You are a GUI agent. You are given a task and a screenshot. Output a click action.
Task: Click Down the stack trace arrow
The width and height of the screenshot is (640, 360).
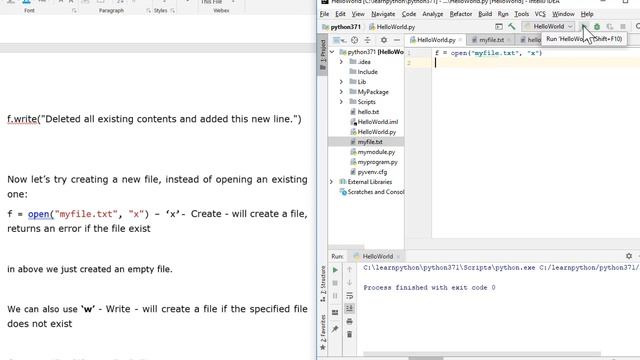click(x=349, y=282)
